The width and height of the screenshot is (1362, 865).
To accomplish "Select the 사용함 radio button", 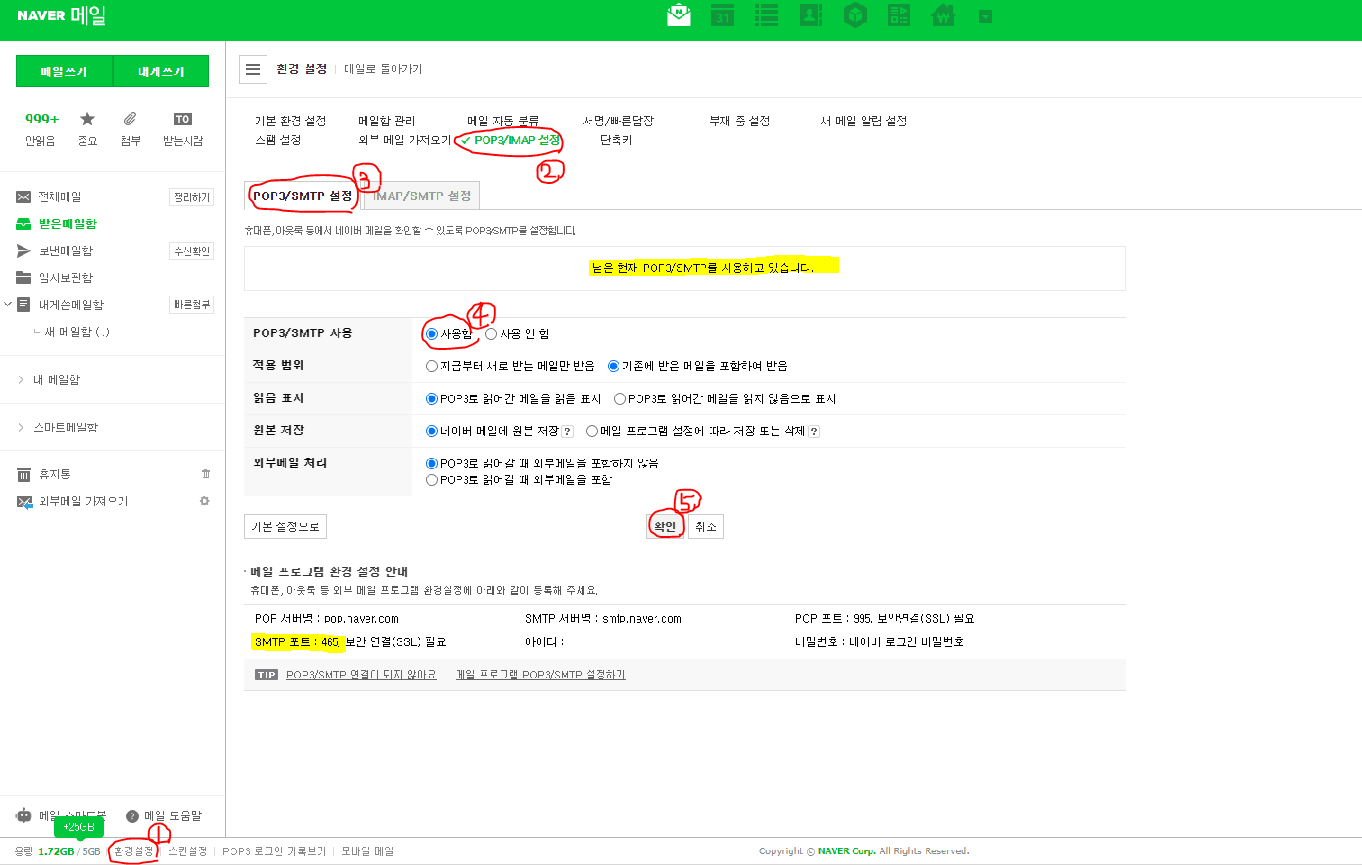I will 432,334.
